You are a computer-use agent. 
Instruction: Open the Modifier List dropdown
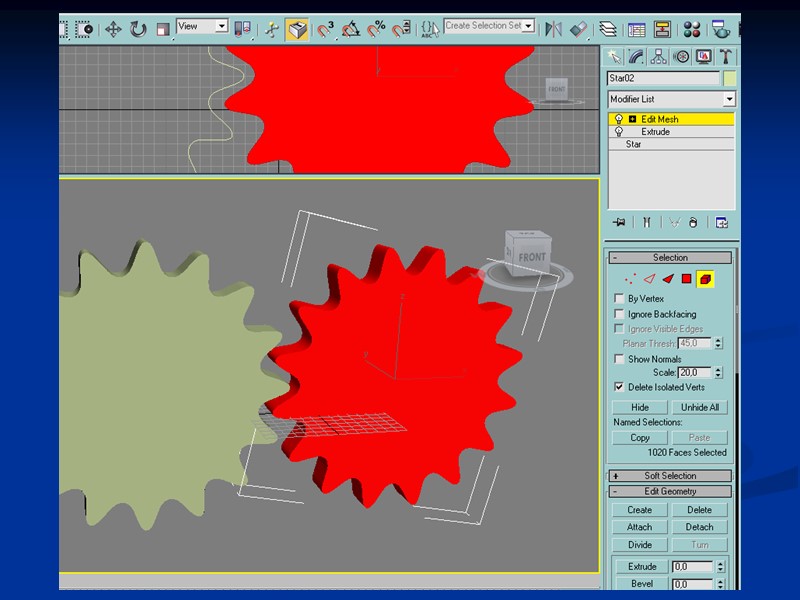[729, 99]
